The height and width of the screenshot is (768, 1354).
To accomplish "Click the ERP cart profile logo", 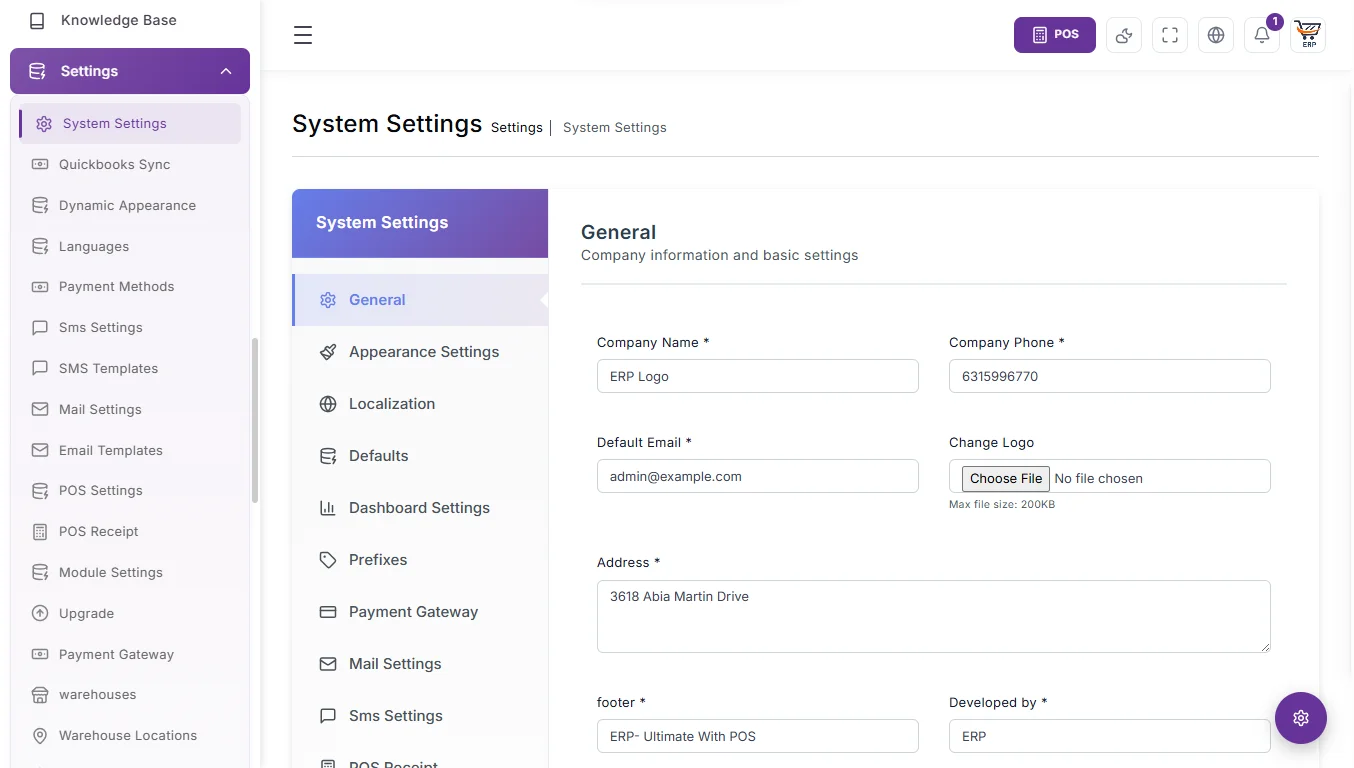I will pyautogui.click(x=1308, y=35).
